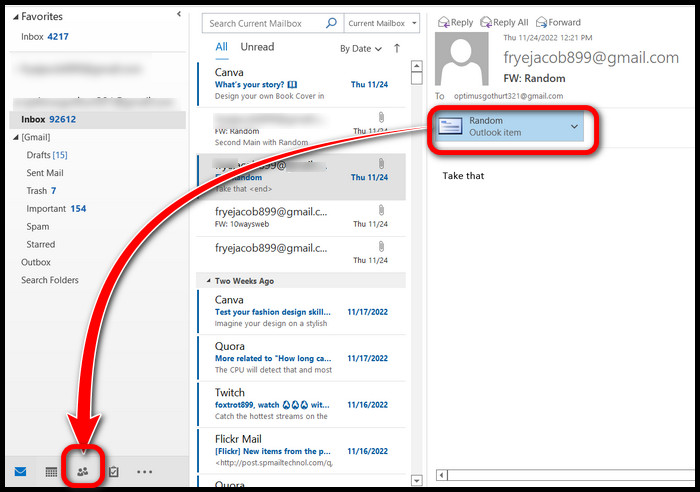Open the Tasks view icon
Image resolution: width=700 pixels, height=492 pixels.
(114, 471)
